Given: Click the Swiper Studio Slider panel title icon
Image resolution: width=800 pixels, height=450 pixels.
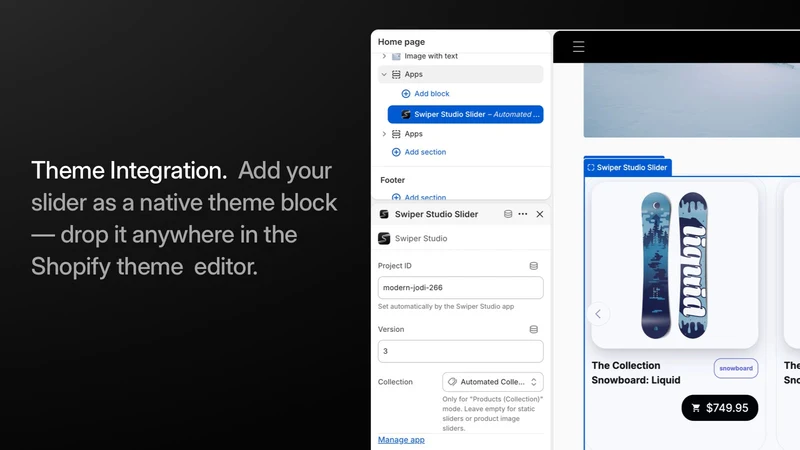Looking at the screenshot, I should point(384,214).
